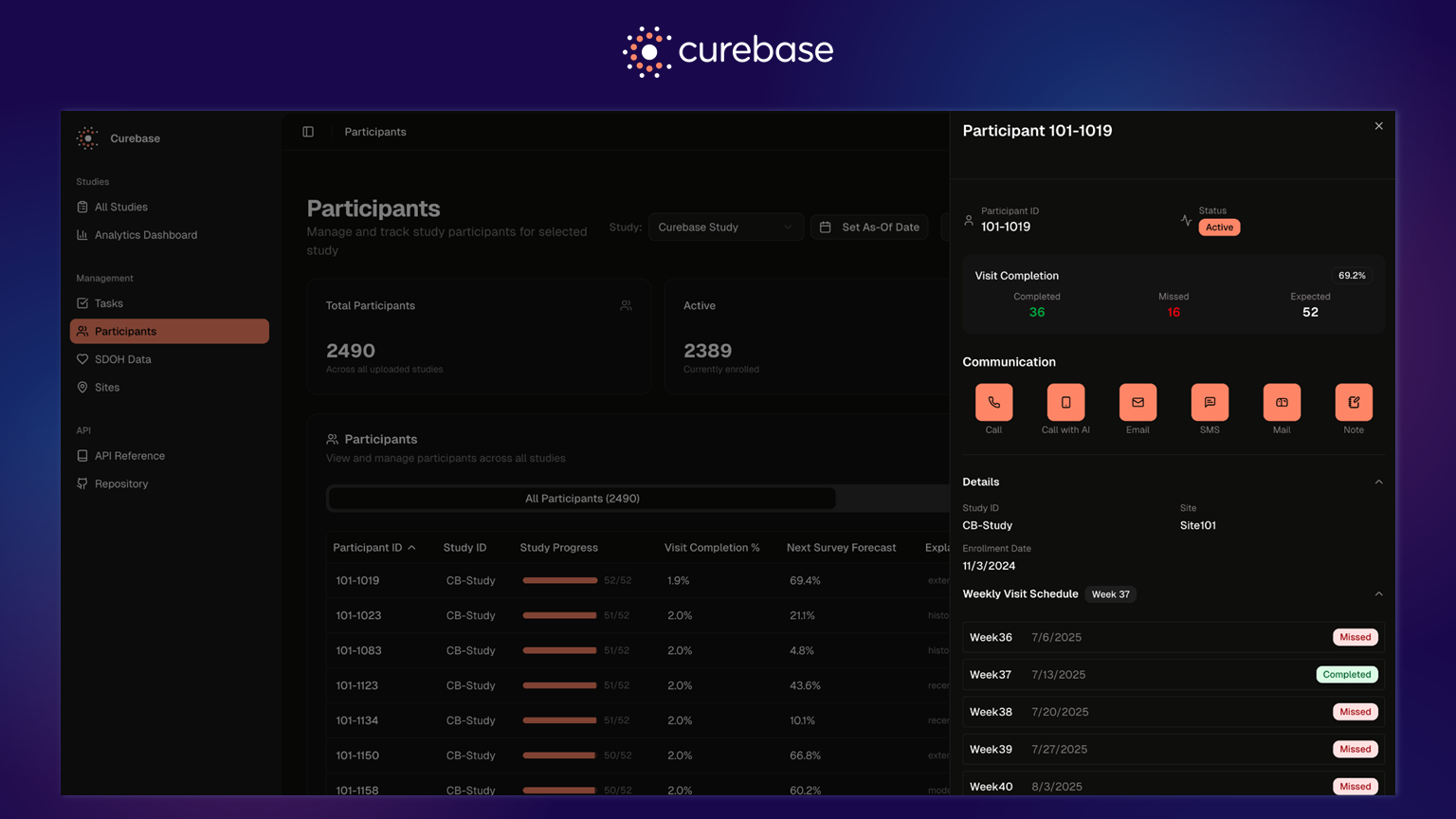Open the API Reference link
The height and width of the screenshot is (819, 1456).
129,456
